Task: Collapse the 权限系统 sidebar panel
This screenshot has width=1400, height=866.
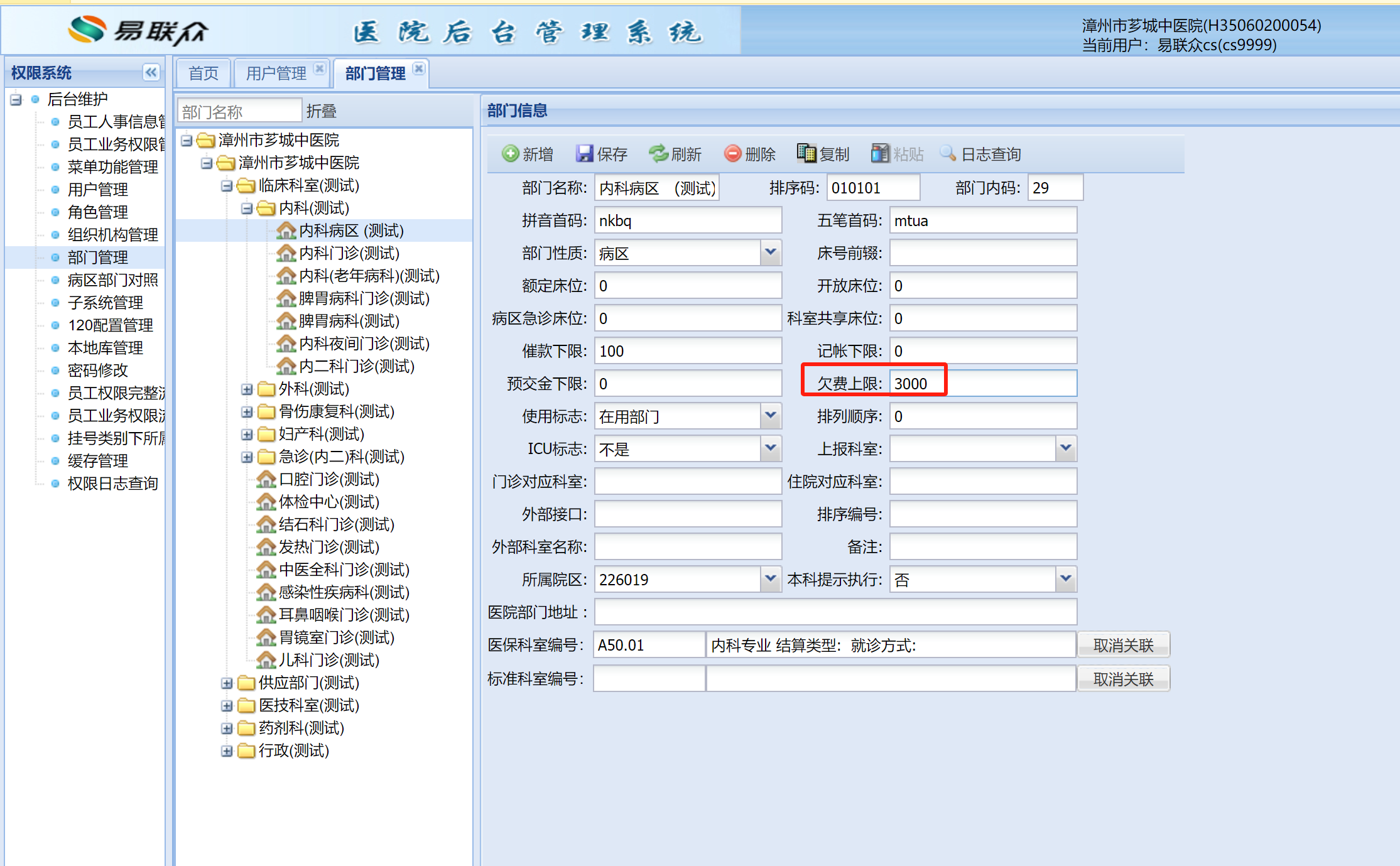Action: 151,72
